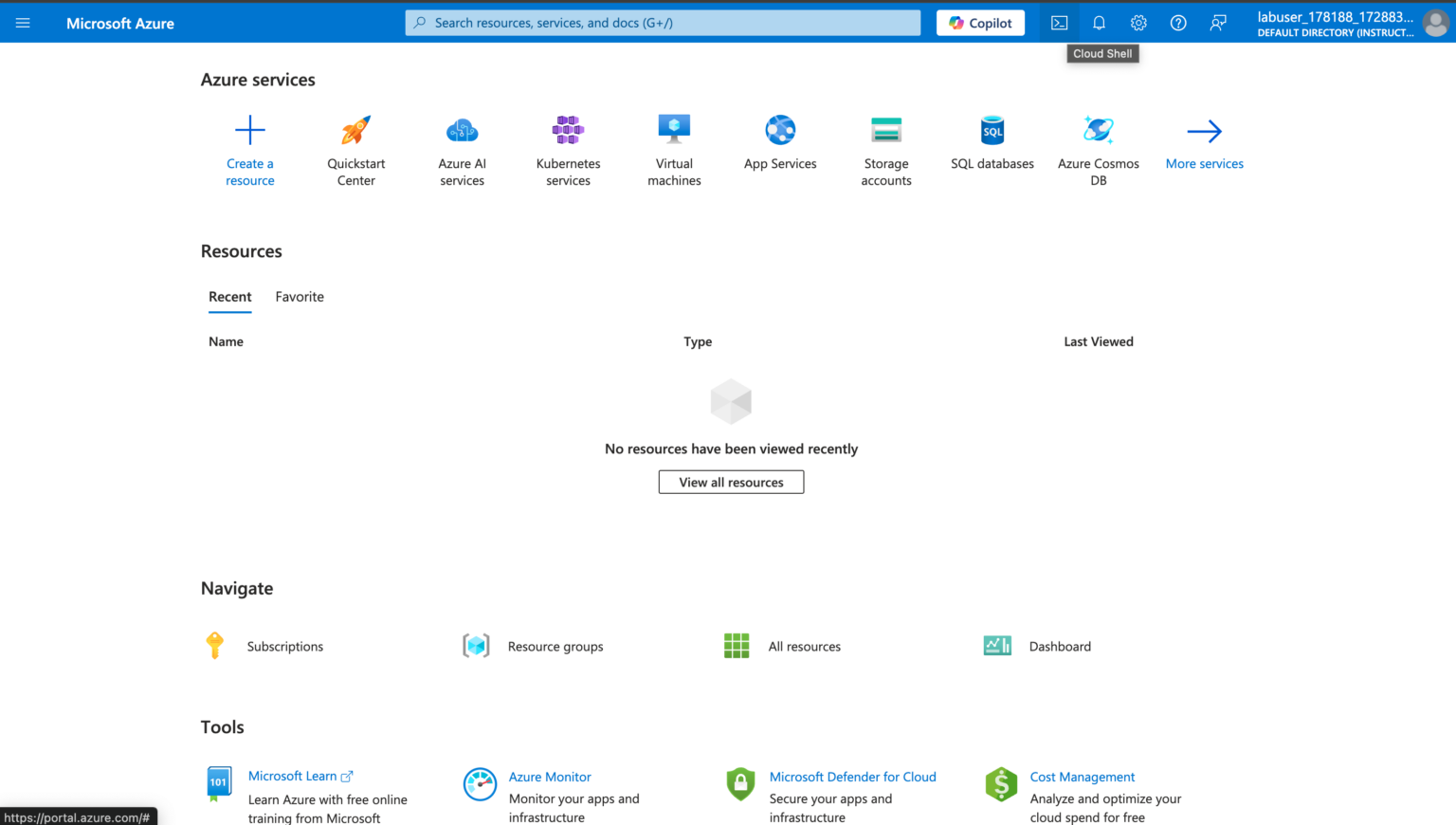The height and width of the screenshot is (825, 1456).
Task: Click View all resources
Action: [x=731, y=482]
